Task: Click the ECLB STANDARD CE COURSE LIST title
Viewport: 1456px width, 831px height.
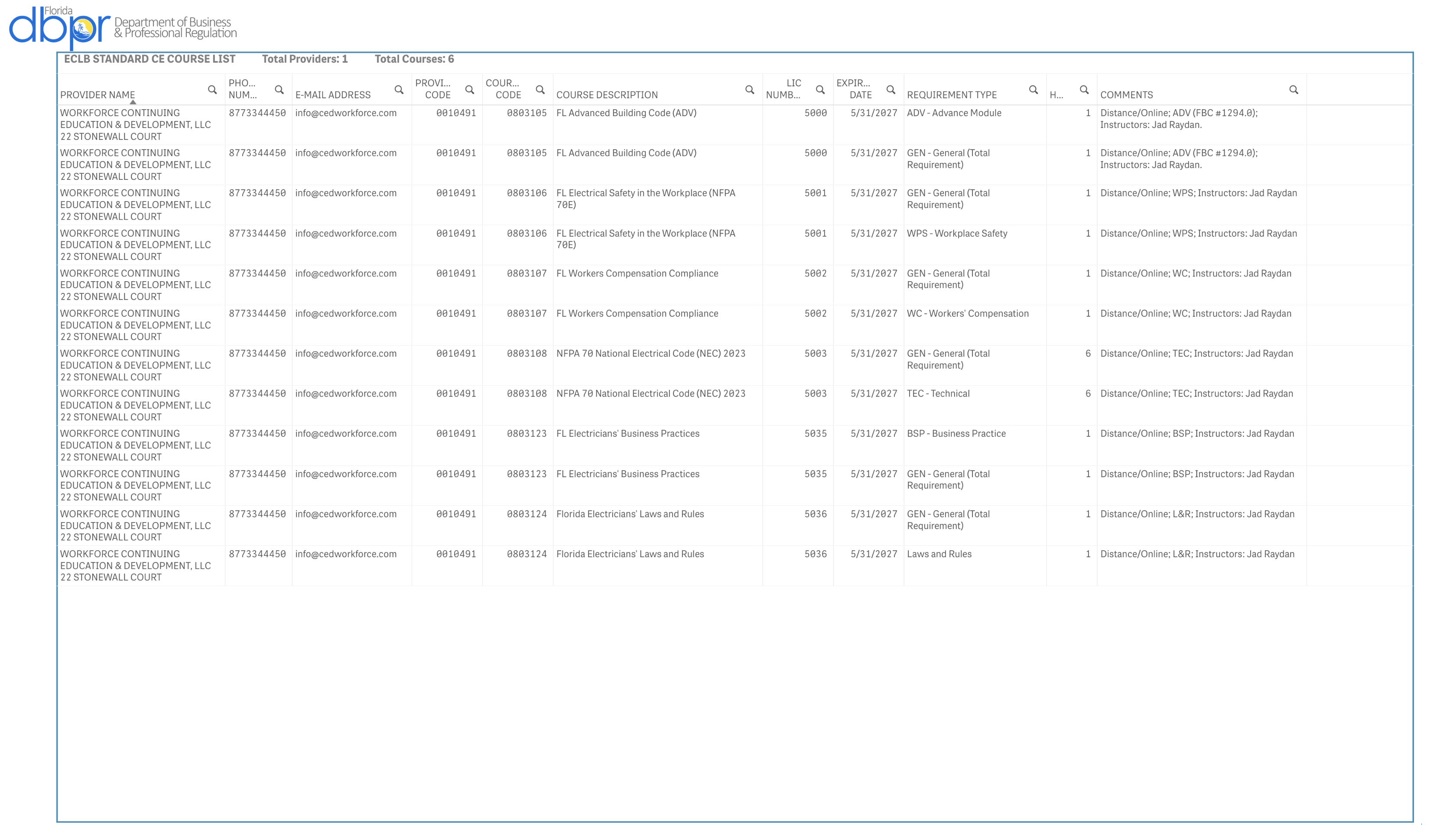Action: tap(149, 59)
